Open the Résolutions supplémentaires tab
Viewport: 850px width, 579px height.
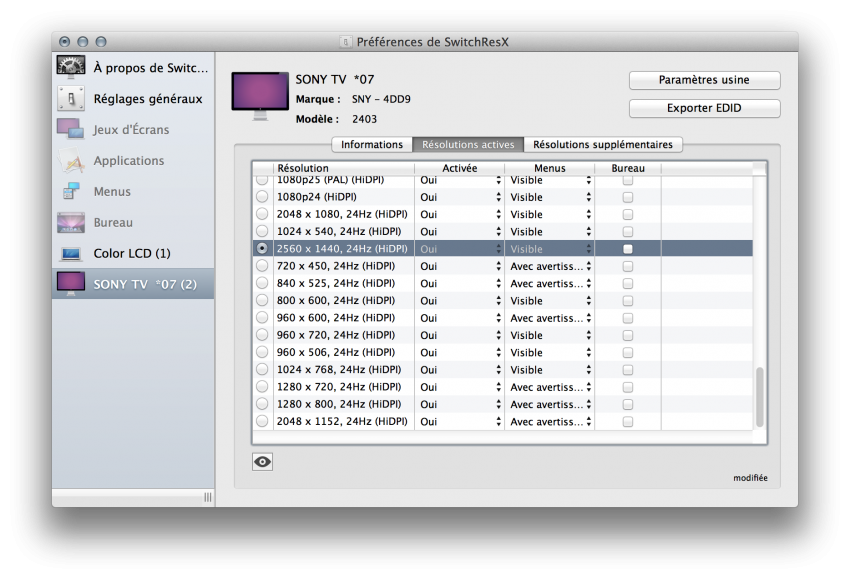coord(603,145)
